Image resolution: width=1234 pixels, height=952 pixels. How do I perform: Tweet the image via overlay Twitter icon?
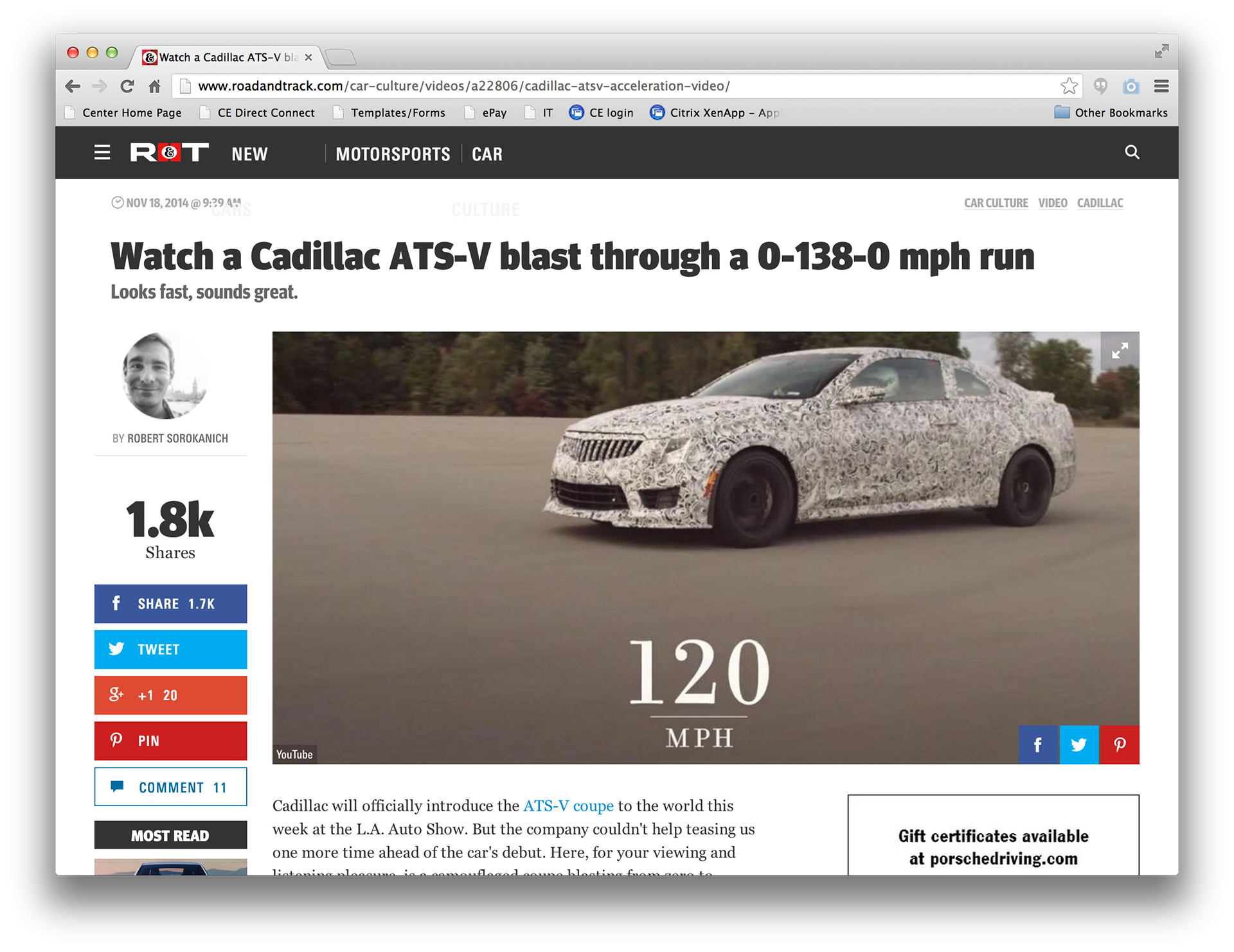click(1079, 745)
